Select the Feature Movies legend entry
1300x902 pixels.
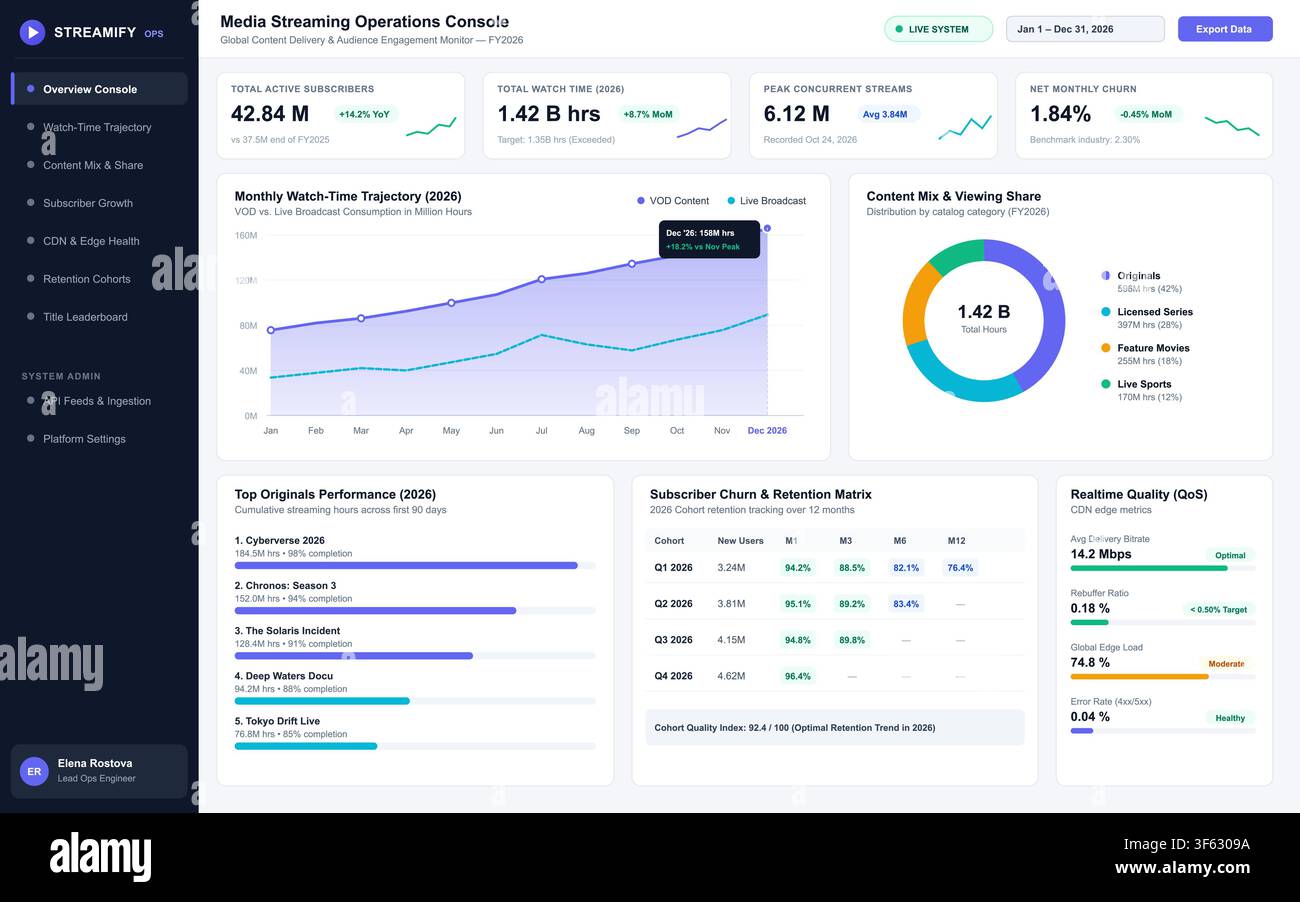coord(1145,354)
